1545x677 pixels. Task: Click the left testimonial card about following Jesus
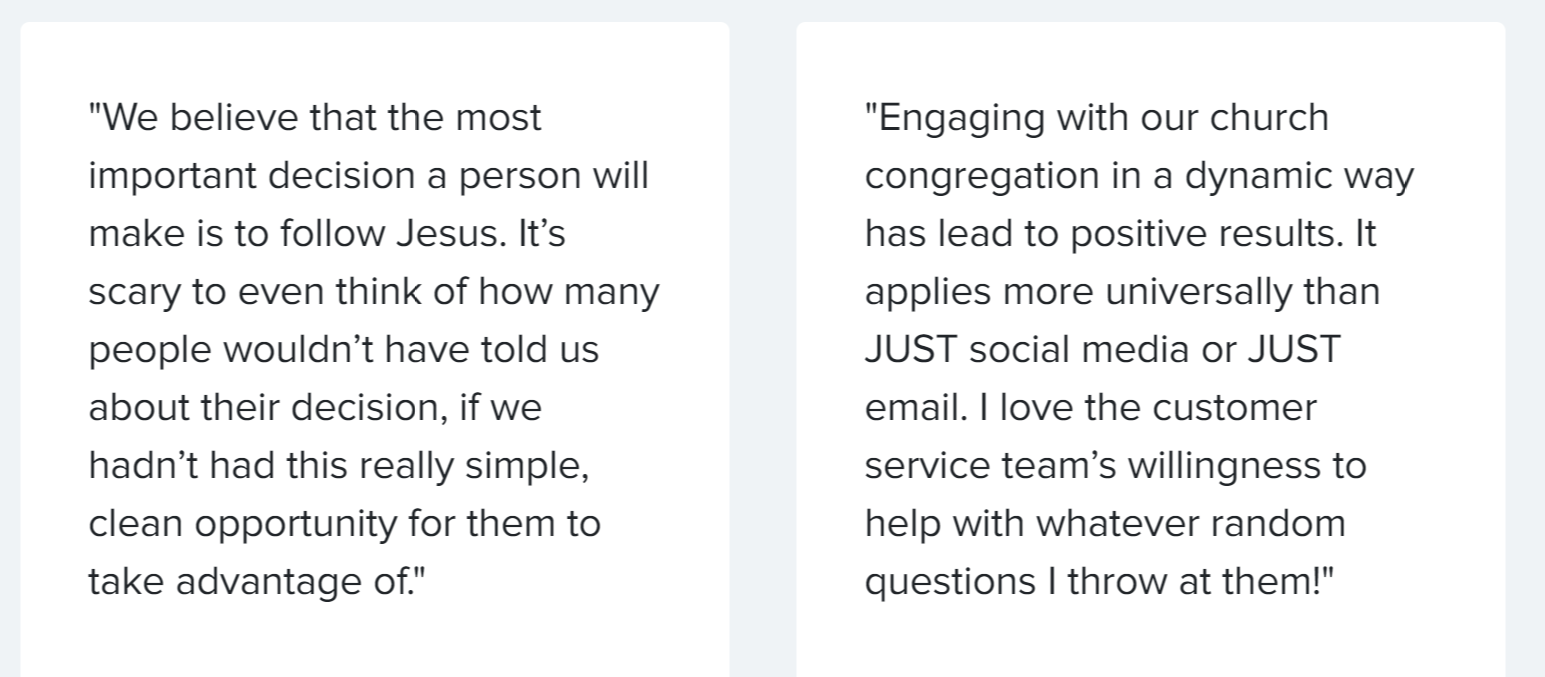tap(375, 349)
